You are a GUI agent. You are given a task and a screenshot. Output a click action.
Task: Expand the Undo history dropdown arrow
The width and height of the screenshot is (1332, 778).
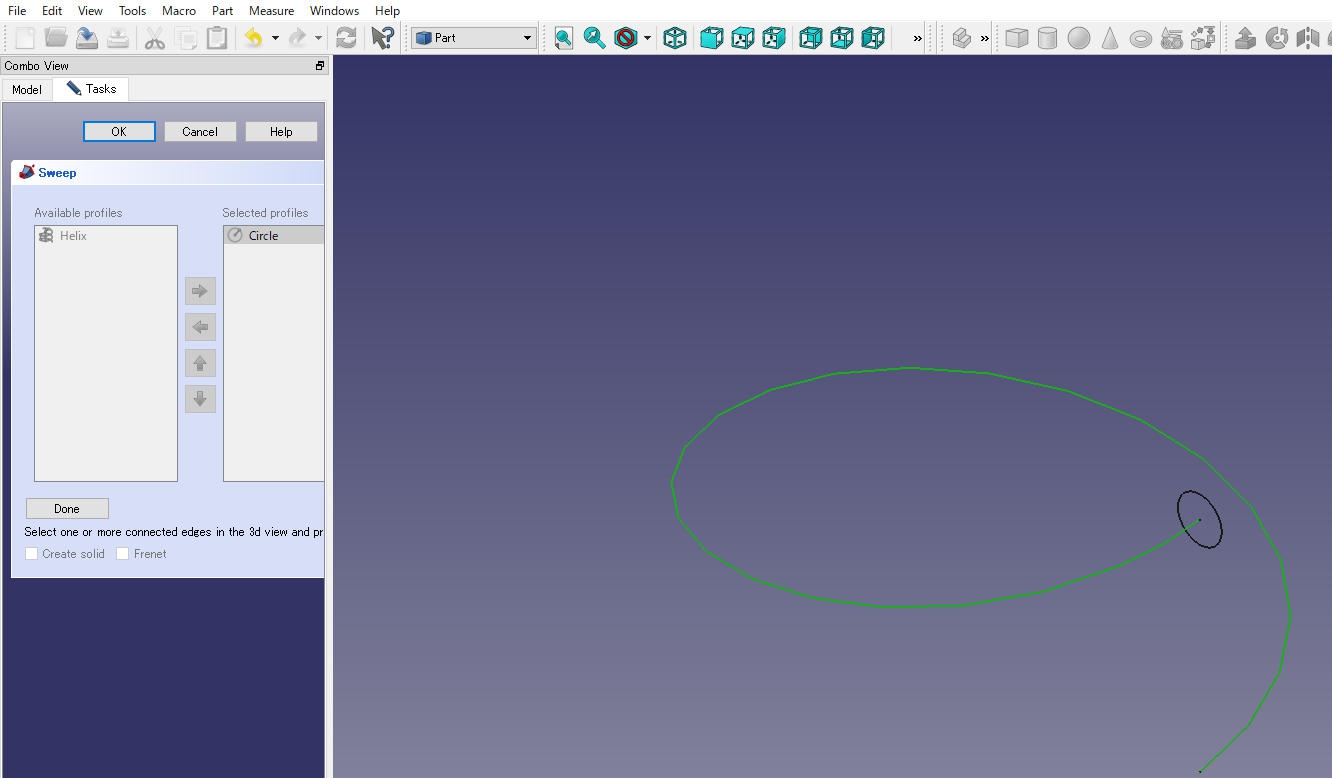(275, 39)
